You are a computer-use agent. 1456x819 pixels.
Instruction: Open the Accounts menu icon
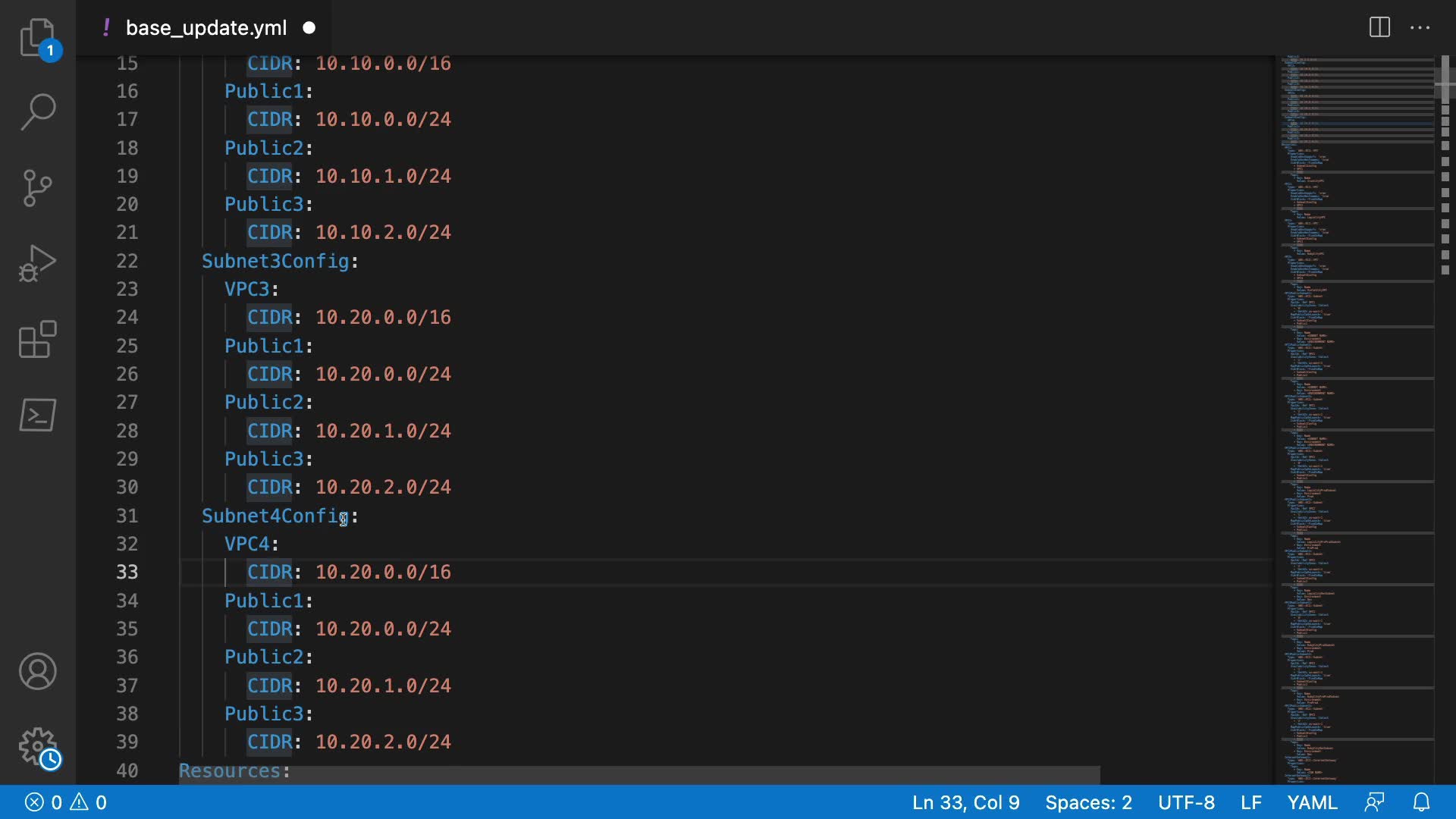[37, 672]
